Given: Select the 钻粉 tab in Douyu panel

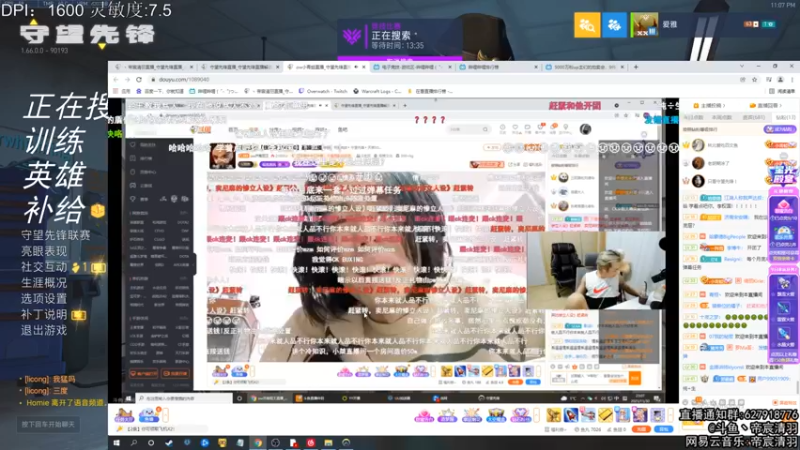Looking at the screenshot, I should [x=785, y=117].
